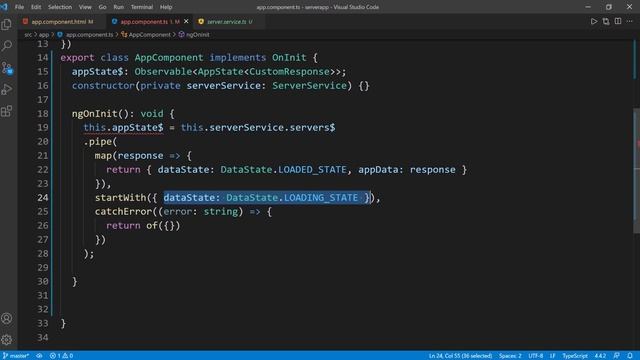Close the app.component.ts tab
640x360 pixels.
(x=186, y=21)
